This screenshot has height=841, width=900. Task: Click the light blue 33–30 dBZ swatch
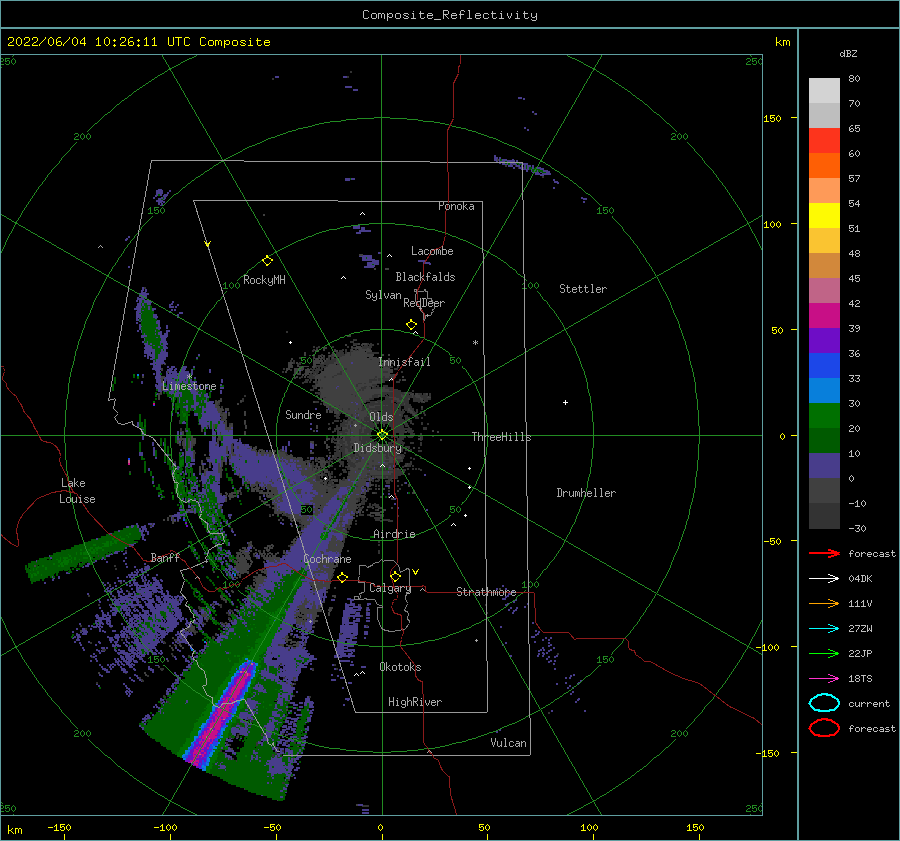824,390
